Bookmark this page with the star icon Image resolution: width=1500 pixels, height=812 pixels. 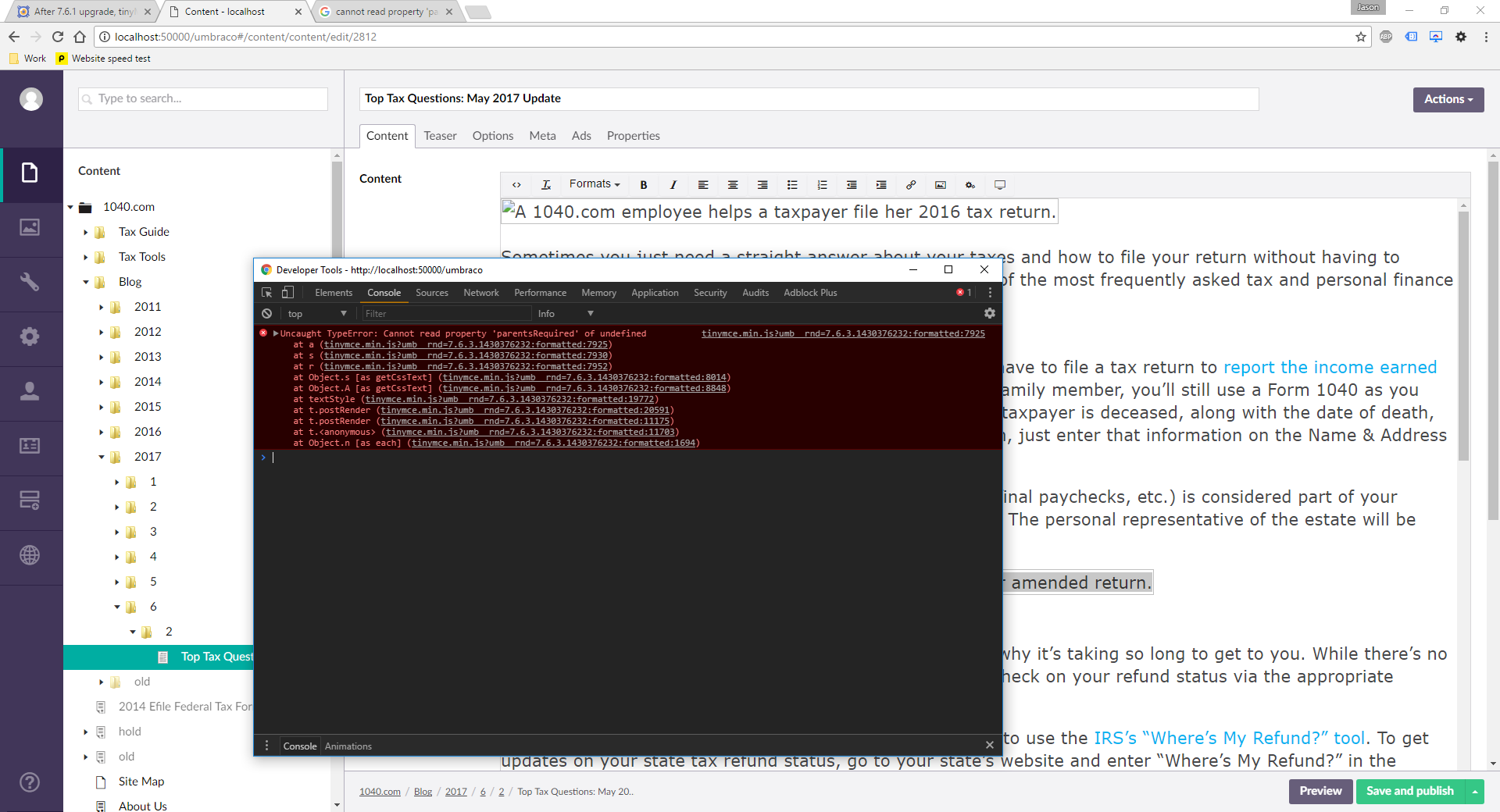(1361, 37)
